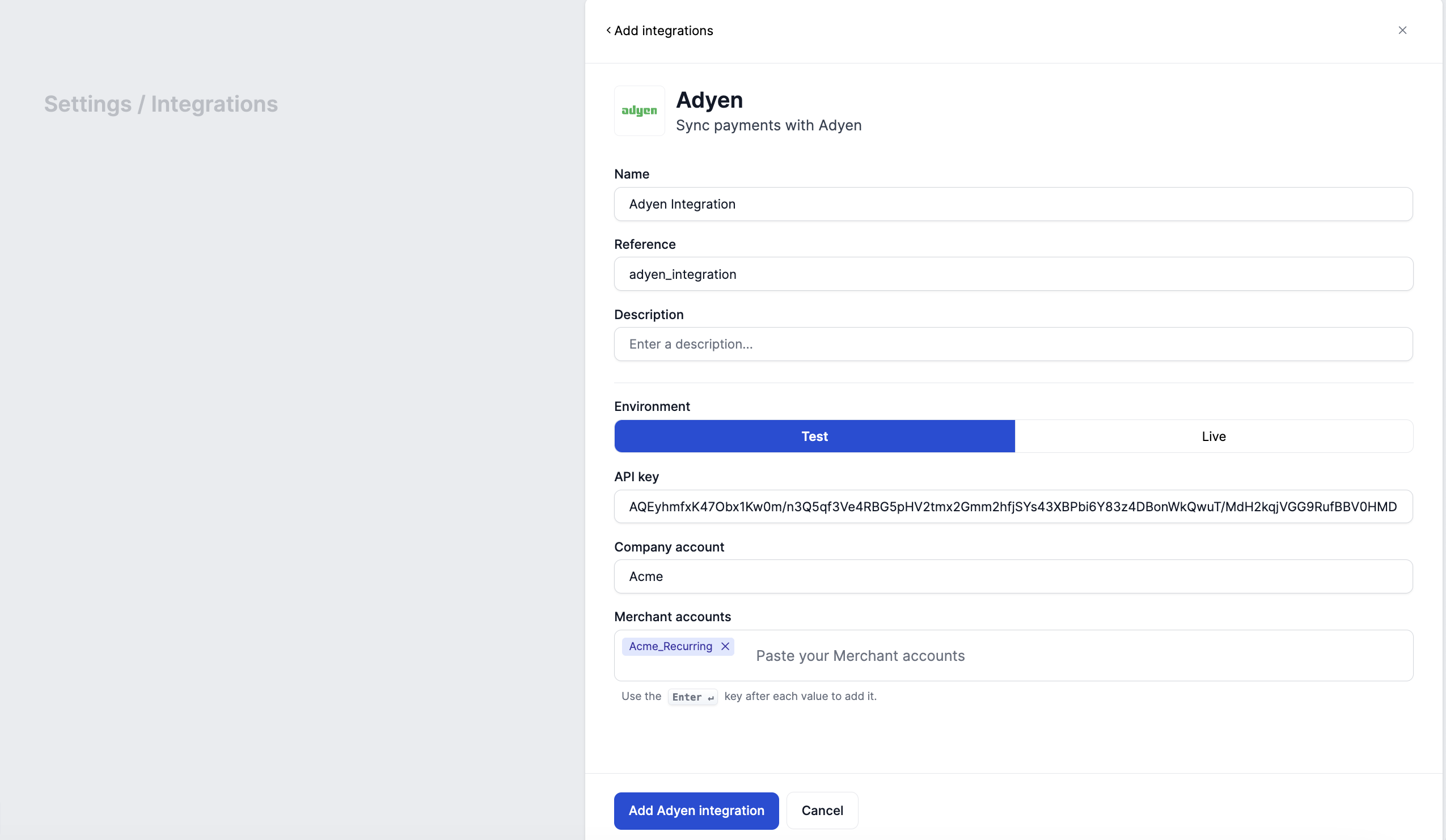The height and width of the screenshot is (840, 1446).
Task: Click into the API key field
Action: coord(1013,507)
